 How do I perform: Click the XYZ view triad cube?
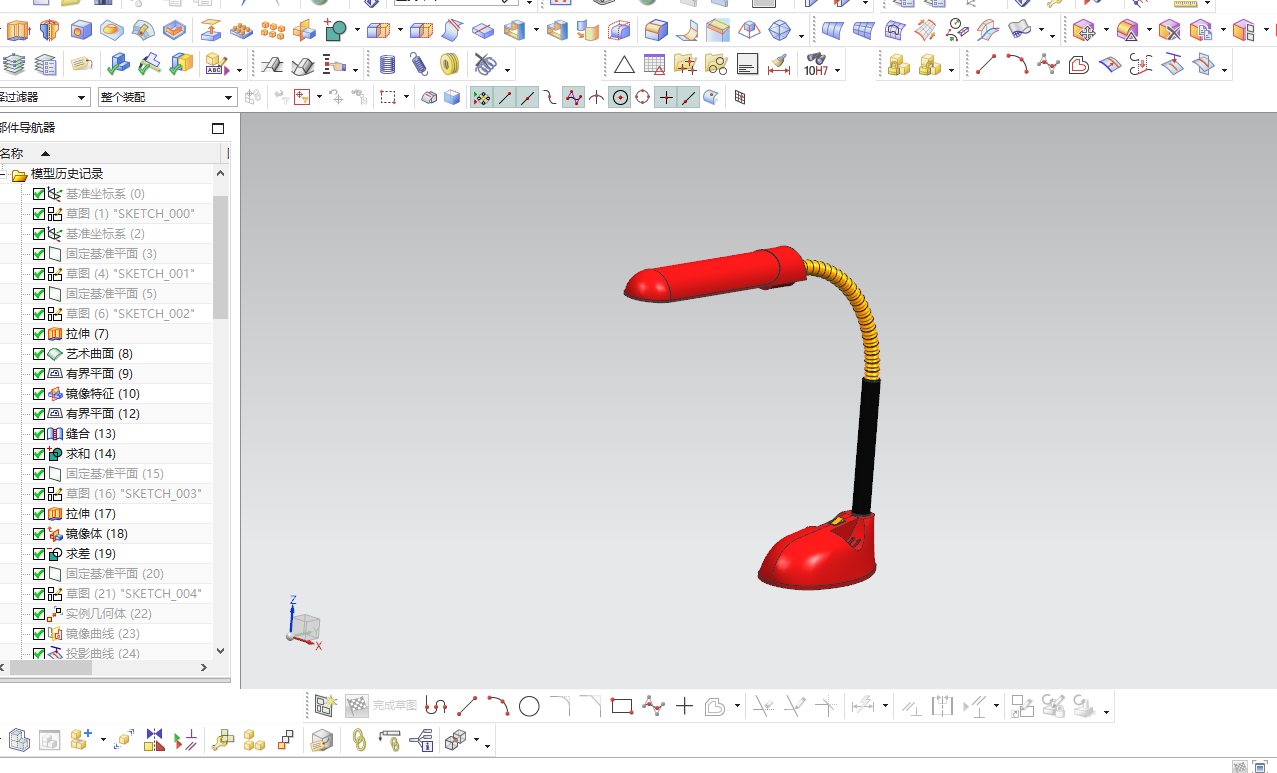click(304, 626)
